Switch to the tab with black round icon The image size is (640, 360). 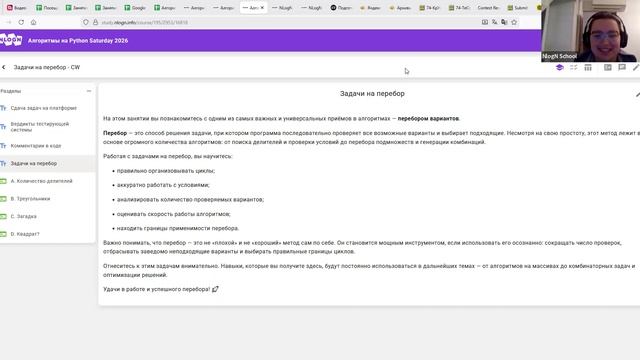(341, 7)
